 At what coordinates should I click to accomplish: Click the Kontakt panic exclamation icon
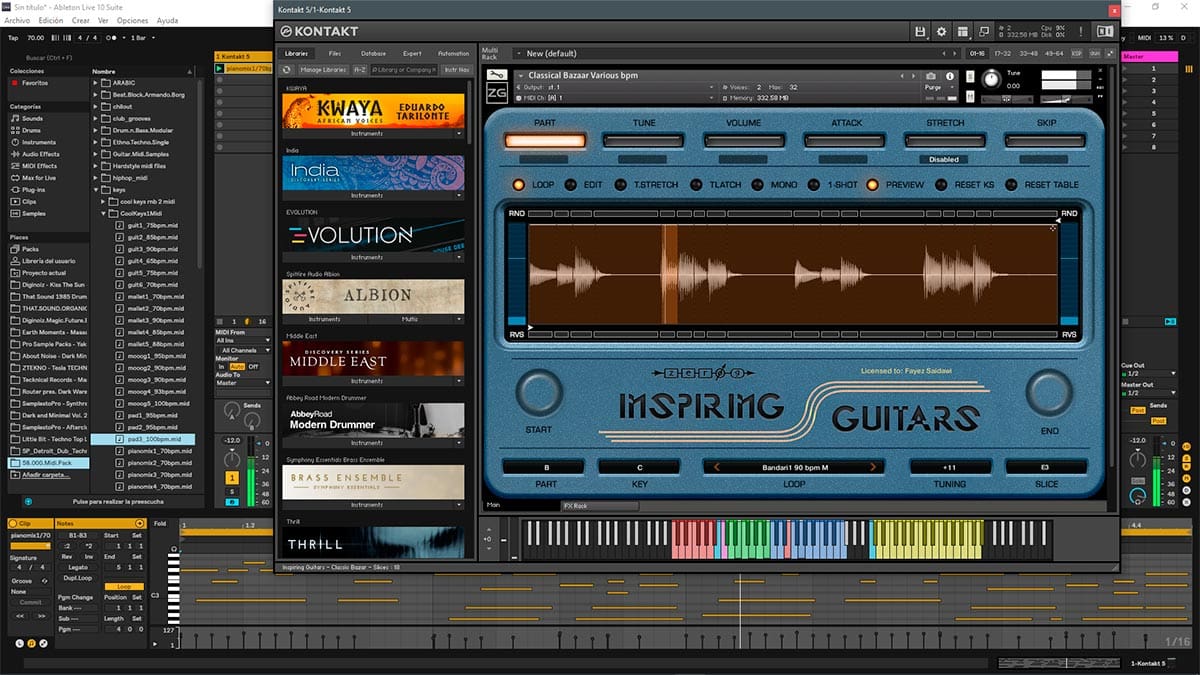[x=1080, y=32]
